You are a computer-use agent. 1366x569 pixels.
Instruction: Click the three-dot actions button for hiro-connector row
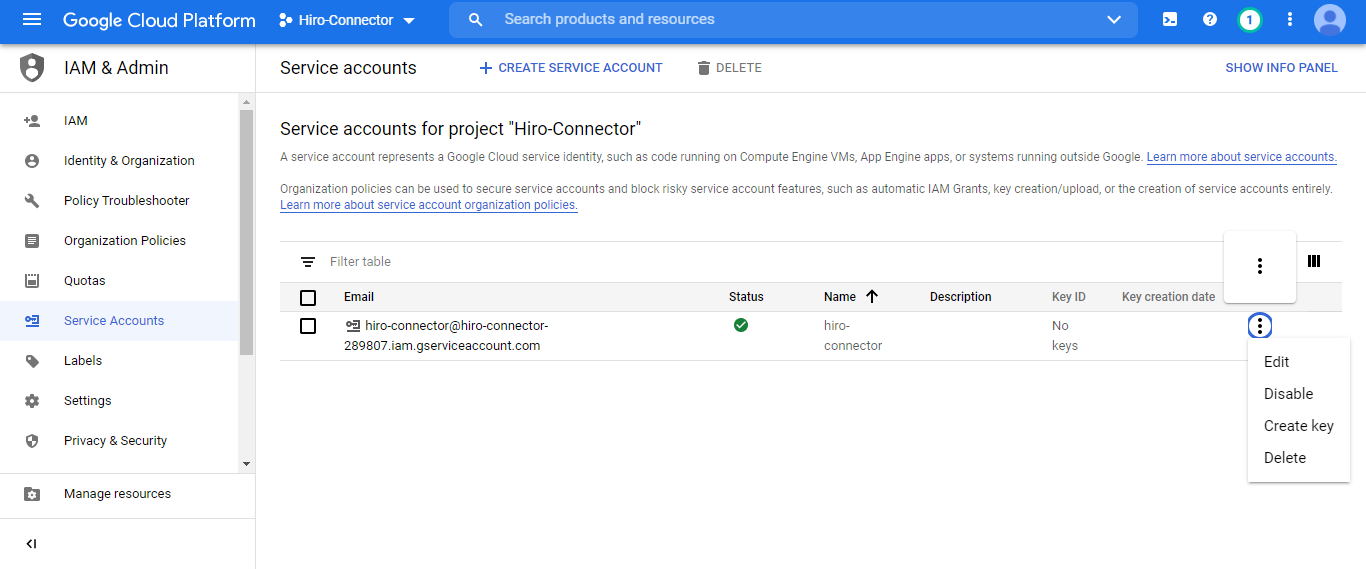(x=1260, y=326)
